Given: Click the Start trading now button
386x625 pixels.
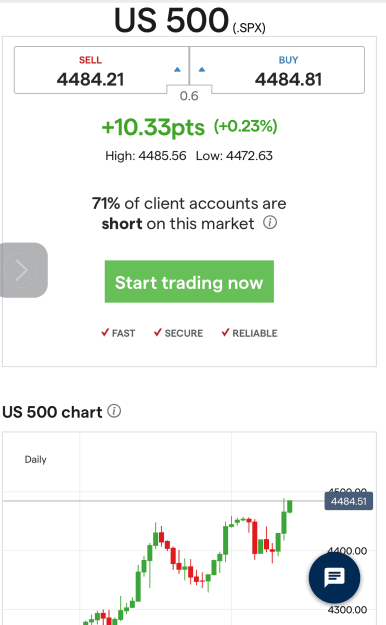Looking at the screenshot, I should click(x=189, y=281).
